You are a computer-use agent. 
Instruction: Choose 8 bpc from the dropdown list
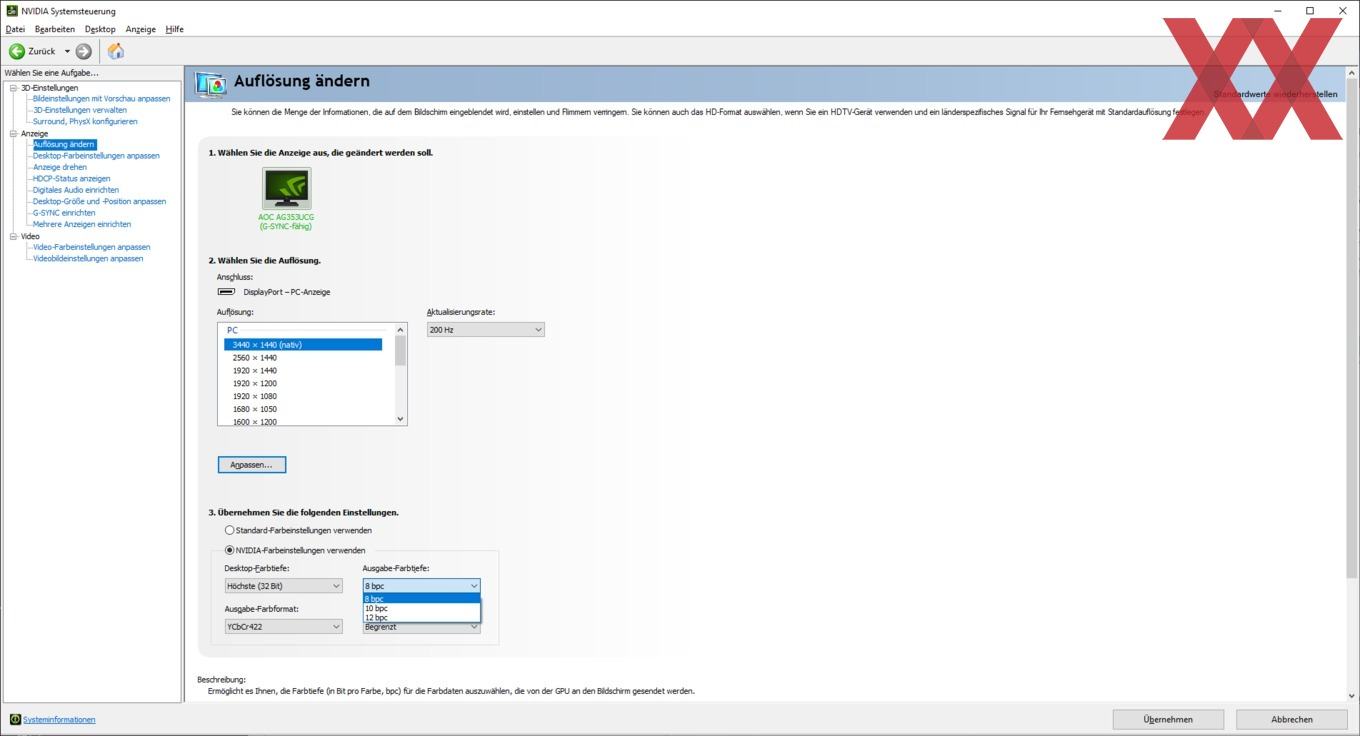tap(422, 599)
